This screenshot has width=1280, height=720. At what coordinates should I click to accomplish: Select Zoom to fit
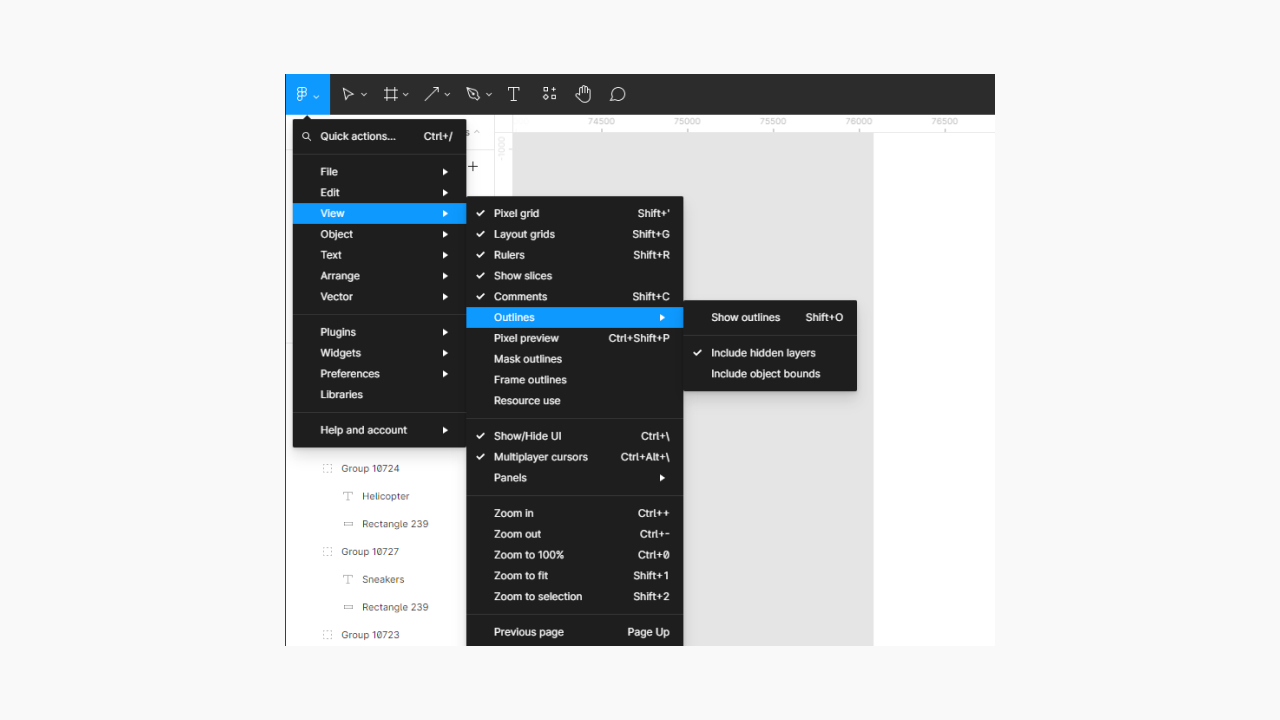(521, 575)
